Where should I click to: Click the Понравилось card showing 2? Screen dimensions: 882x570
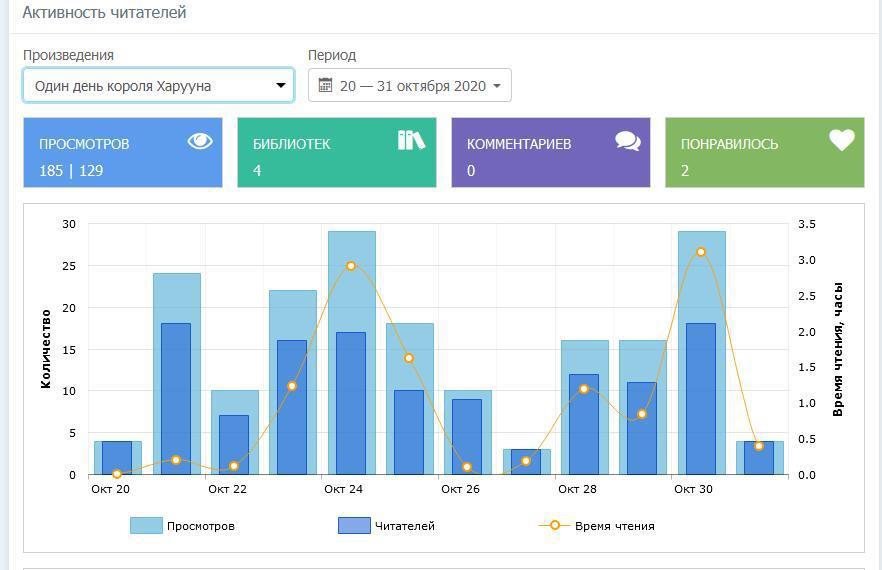(764, 153)
